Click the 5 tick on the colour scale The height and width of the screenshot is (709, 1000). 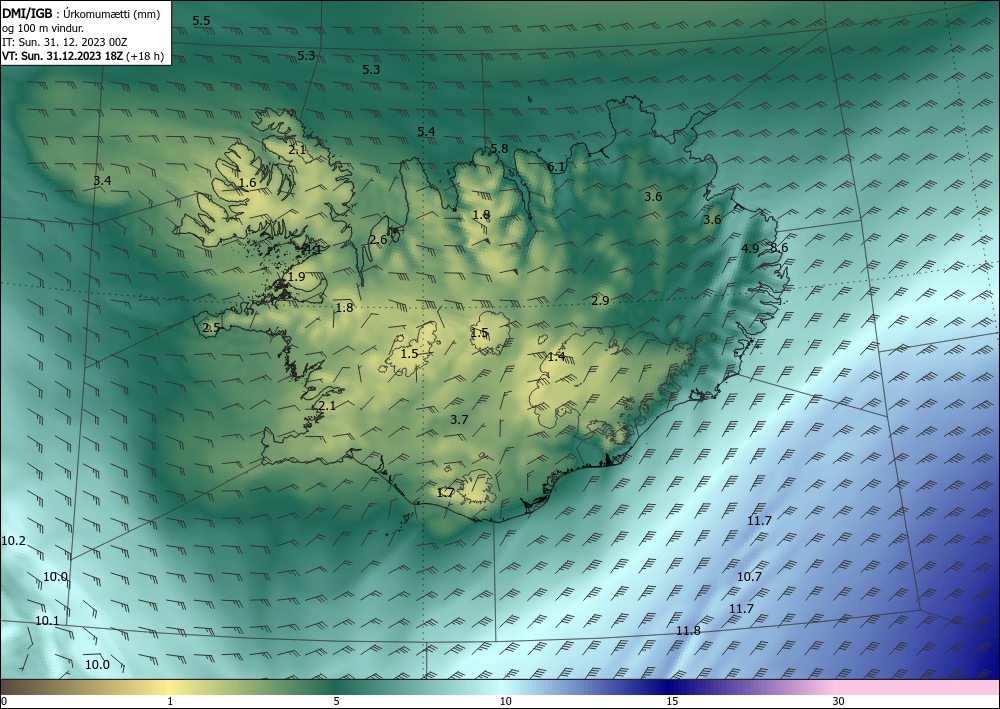point(336,701)
